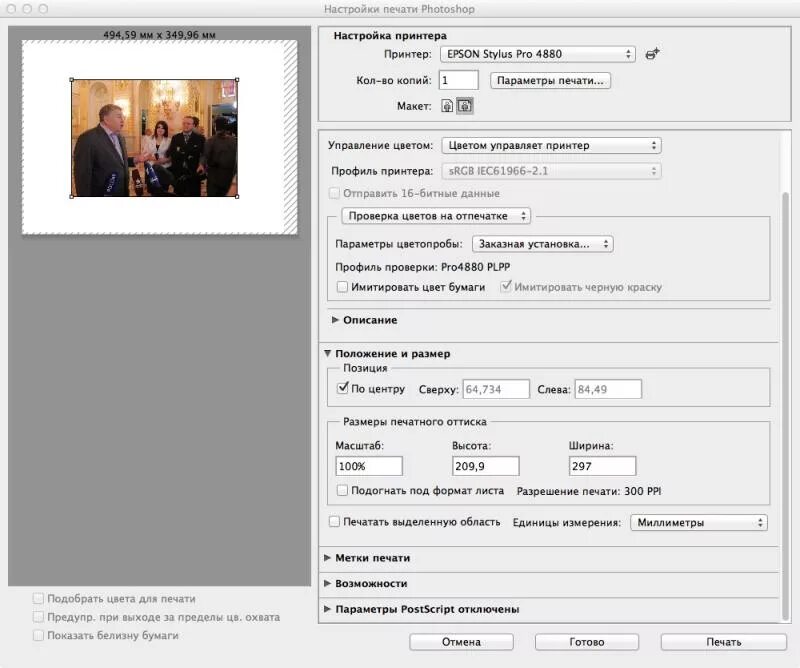Click the Готово button

pos(587,642)
